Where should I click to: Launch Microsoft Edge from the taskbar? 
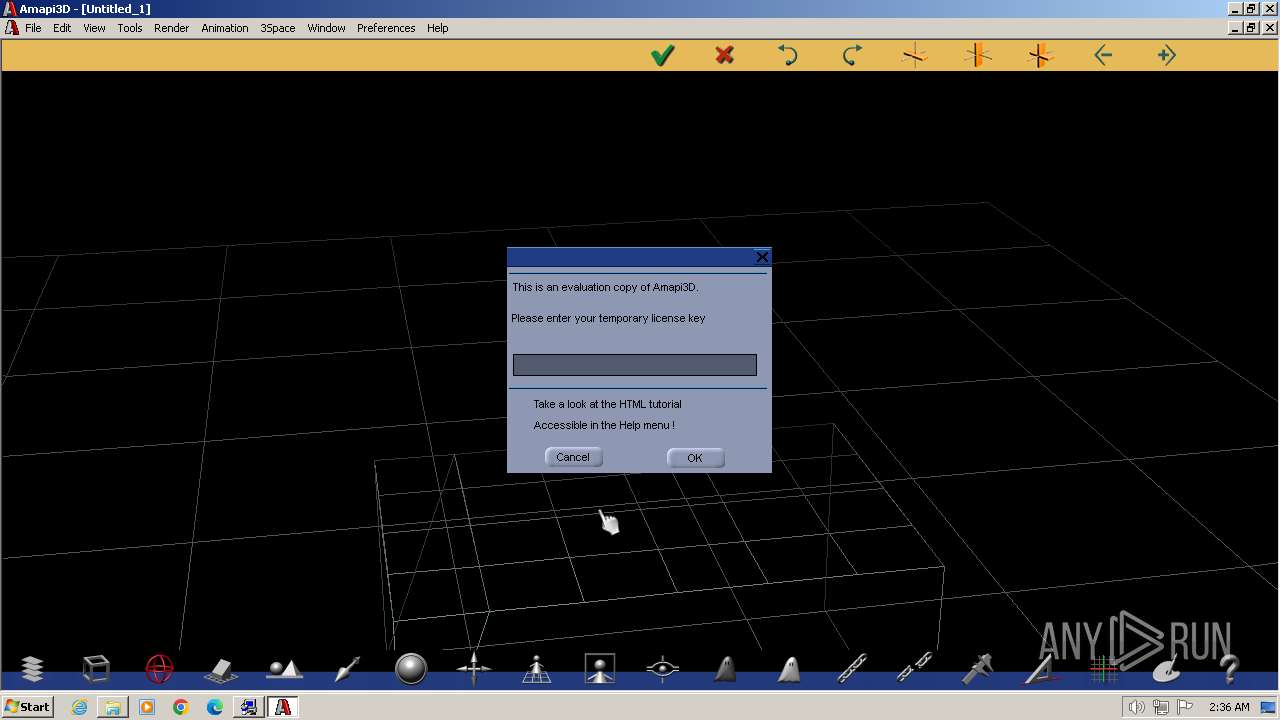[x=215, y=707]
